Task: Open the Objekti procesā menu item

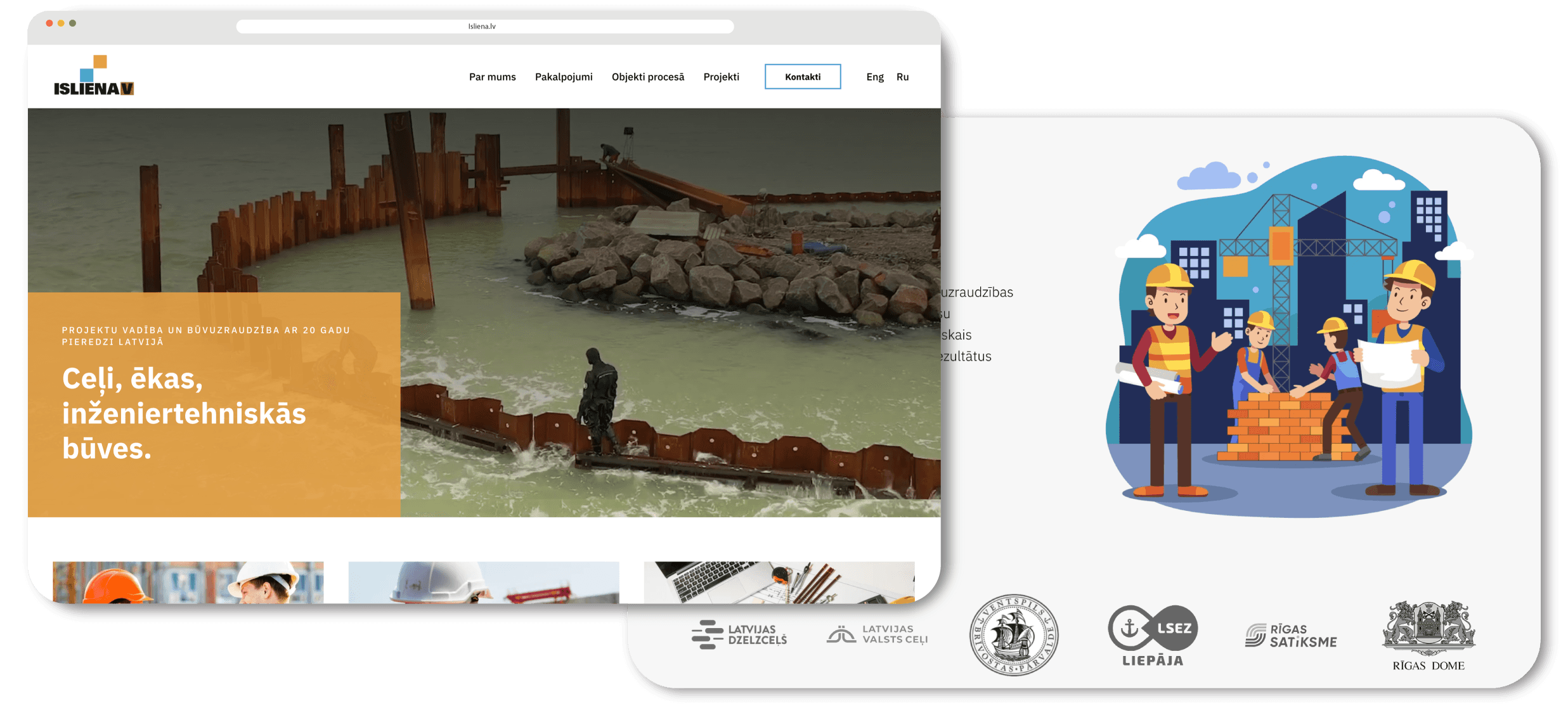Action: tap(647, 77)
